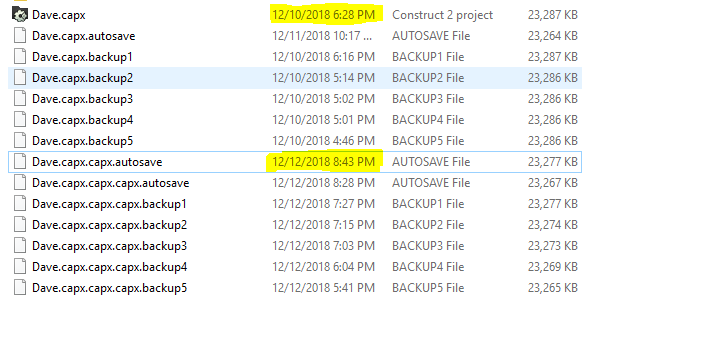
Task: Click the 23,264 KB size entry
Action: coord(553,36)
